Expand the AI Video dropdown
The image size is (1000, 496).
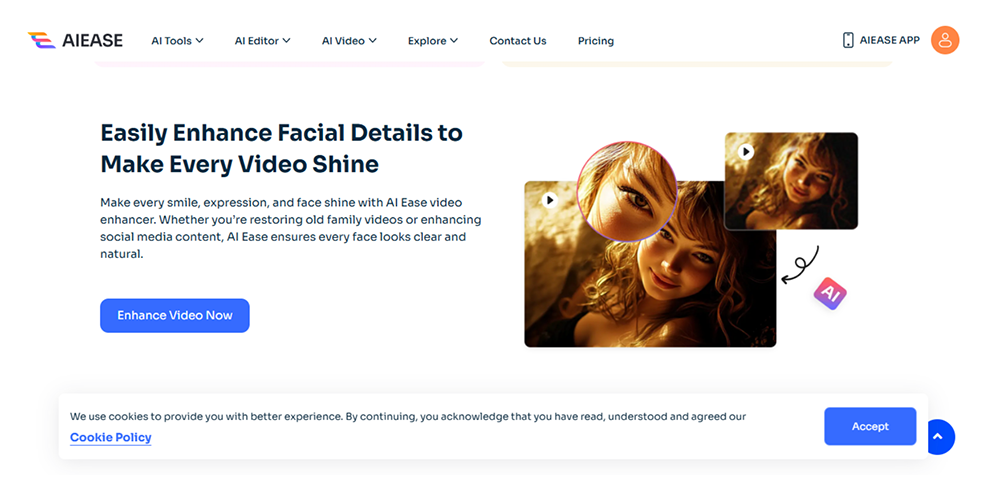pos(349,41)
